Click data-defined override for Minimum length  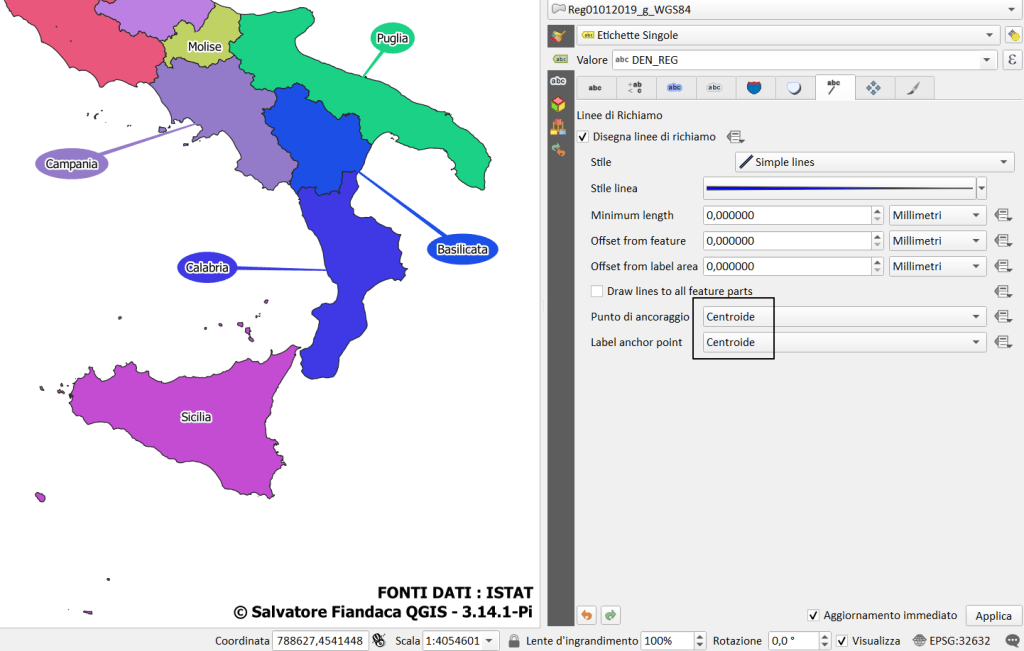coord(1003,215)
